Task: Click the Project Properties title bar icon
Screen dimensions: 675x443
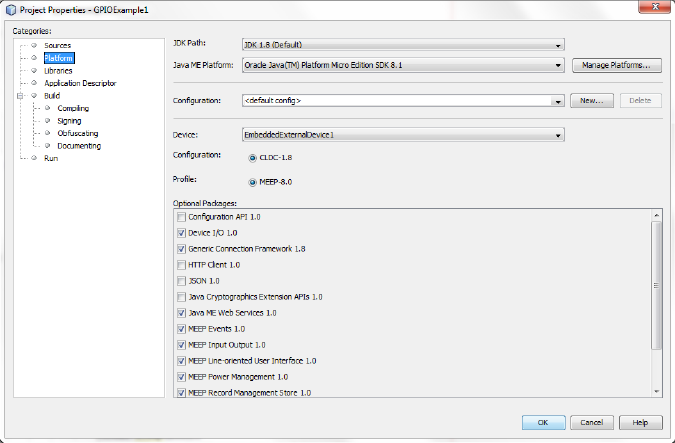Action: point(11,9)
